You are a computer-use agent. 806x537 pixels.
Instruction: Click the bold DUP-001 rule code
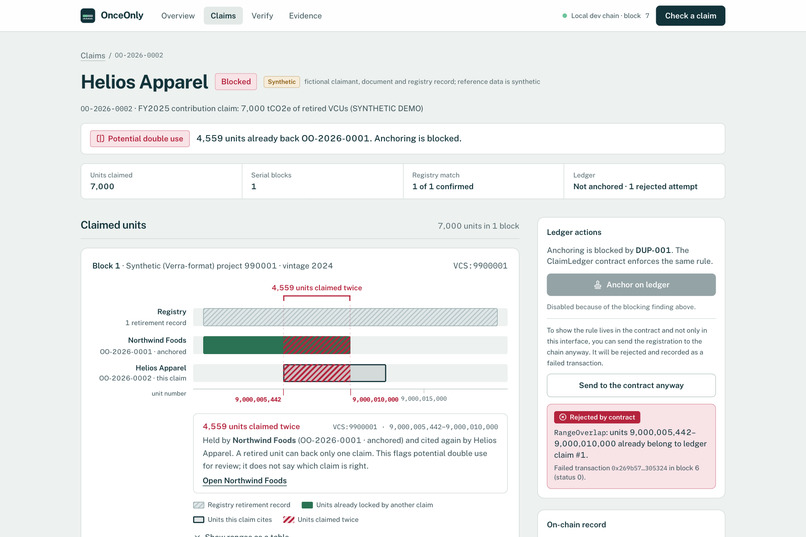(x=653, y=250)
